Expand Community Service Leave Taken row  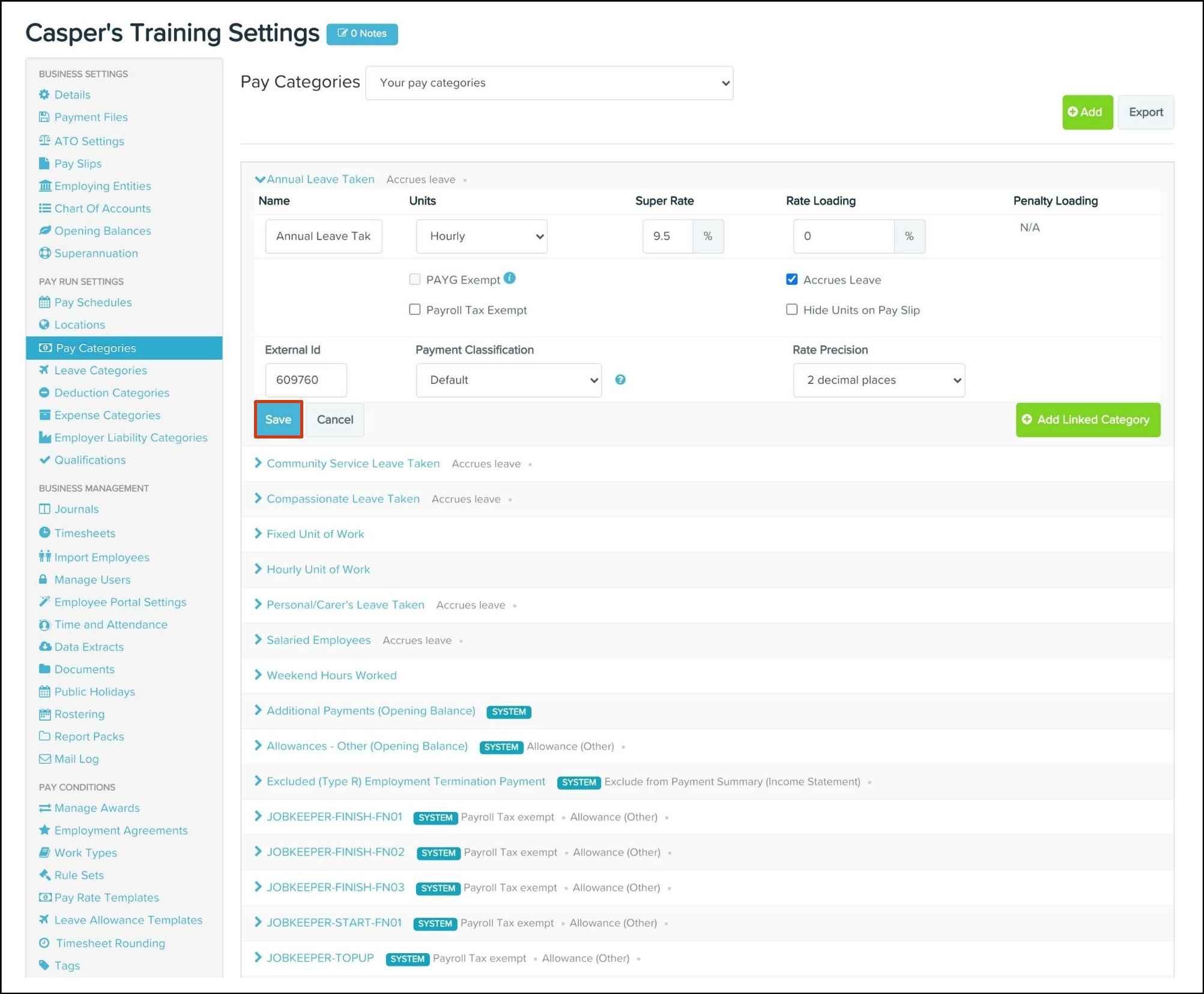(x=352, y=463)
